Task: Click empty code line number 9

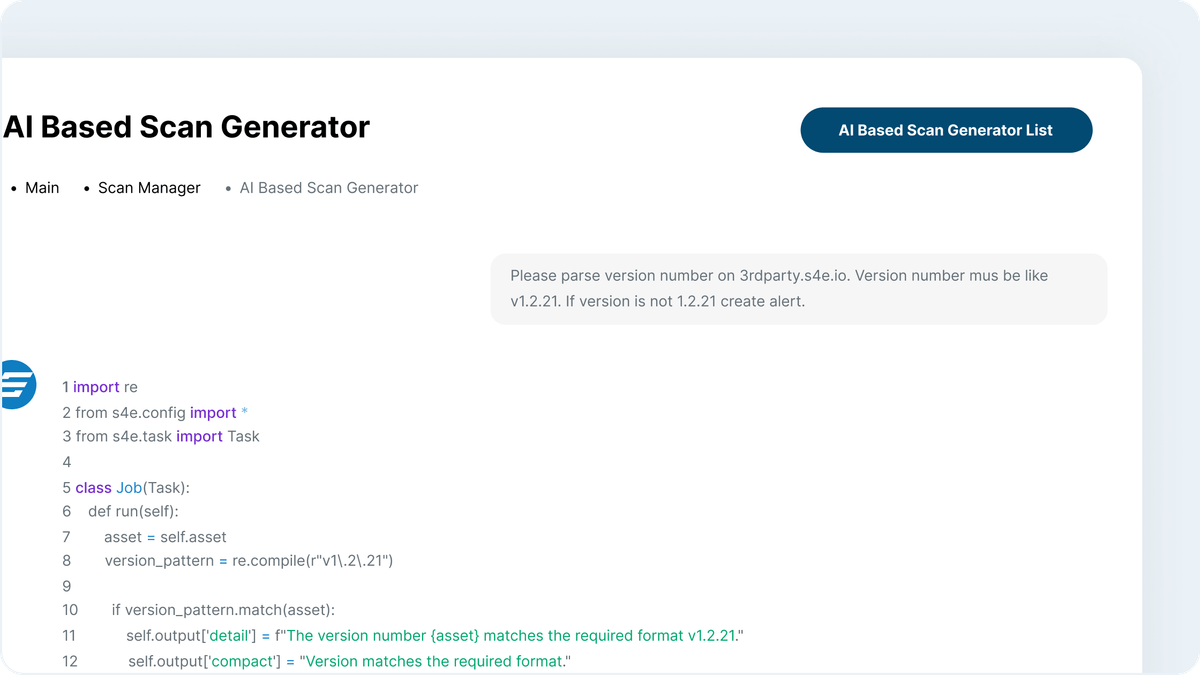Action: [x=67, y=586]
